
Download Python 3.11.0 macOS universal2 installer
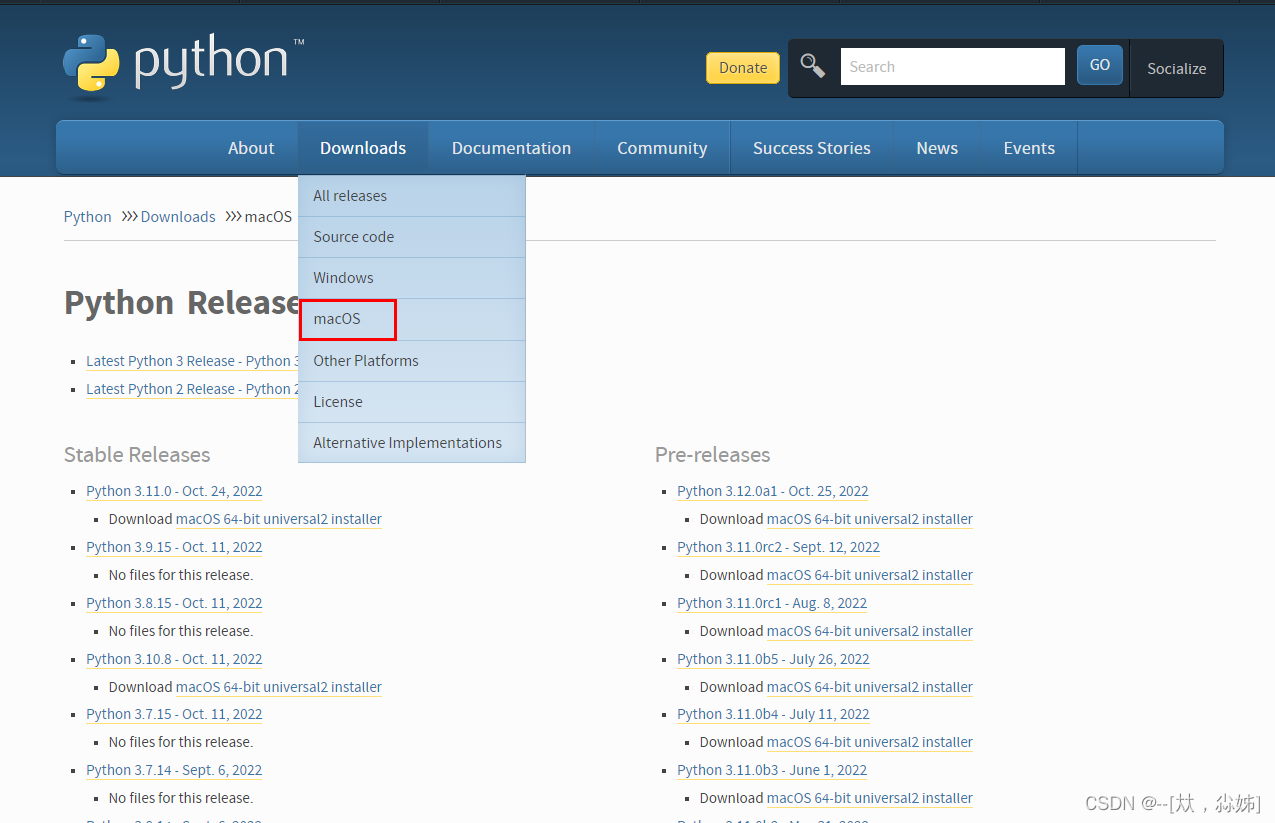coord(279,519)
